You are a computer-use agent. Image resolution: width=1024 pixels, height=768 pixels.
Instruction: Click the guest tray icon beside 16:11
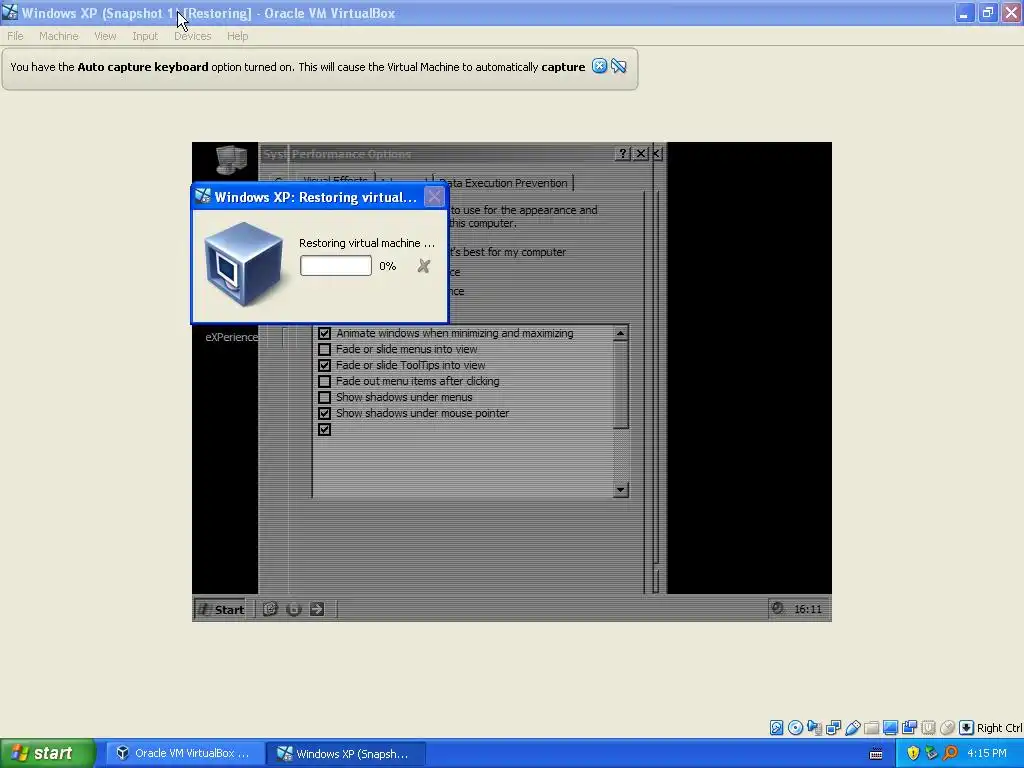point(777,609)
